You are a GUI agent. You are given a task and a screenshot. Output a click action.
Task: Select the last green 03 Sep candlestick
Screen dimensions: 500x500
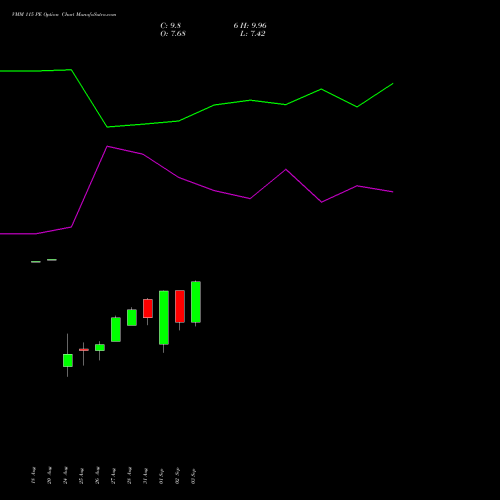[x=196, y=302]
